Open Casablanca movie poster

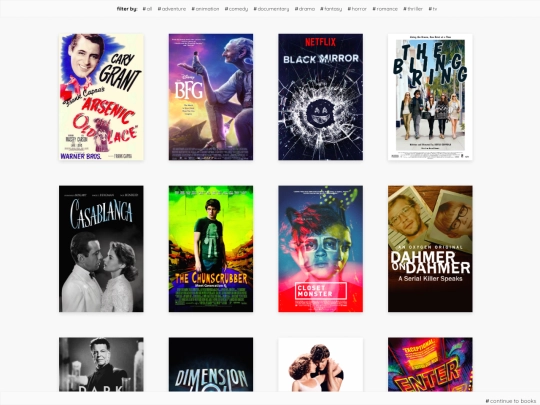click(x=101, y=249)
